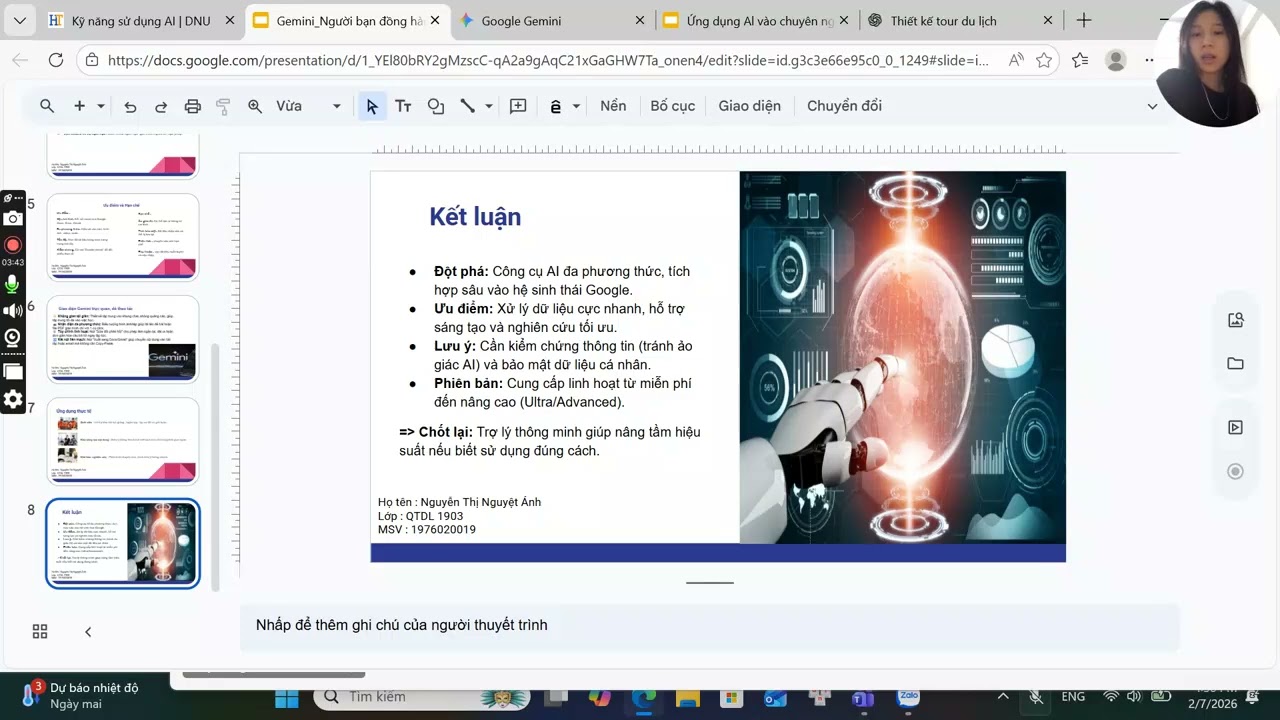Toggle the recorder microphone
The height and width of the screenshot is (720, 1280).
coord(13,284)
